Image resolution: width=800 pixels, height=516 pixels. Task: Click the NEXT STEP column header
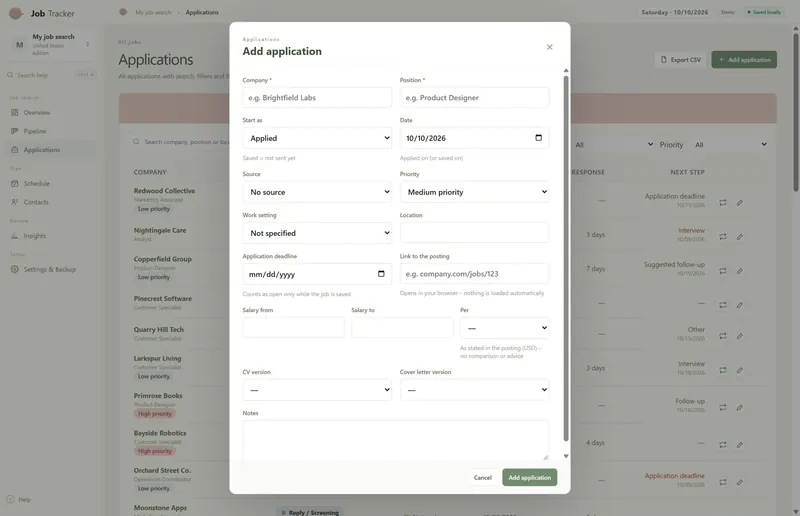(x=687, y=172)
